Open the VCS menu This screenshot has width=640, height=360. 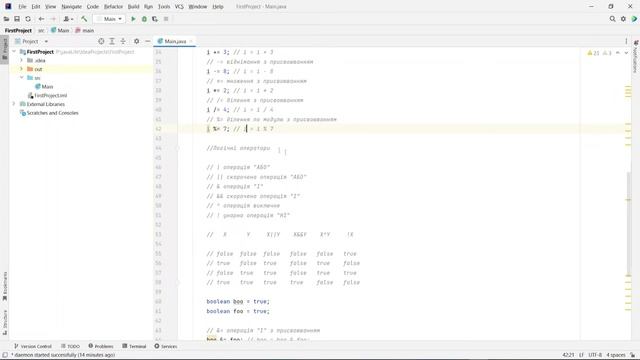pyautogui.click(x=179, y=7)
